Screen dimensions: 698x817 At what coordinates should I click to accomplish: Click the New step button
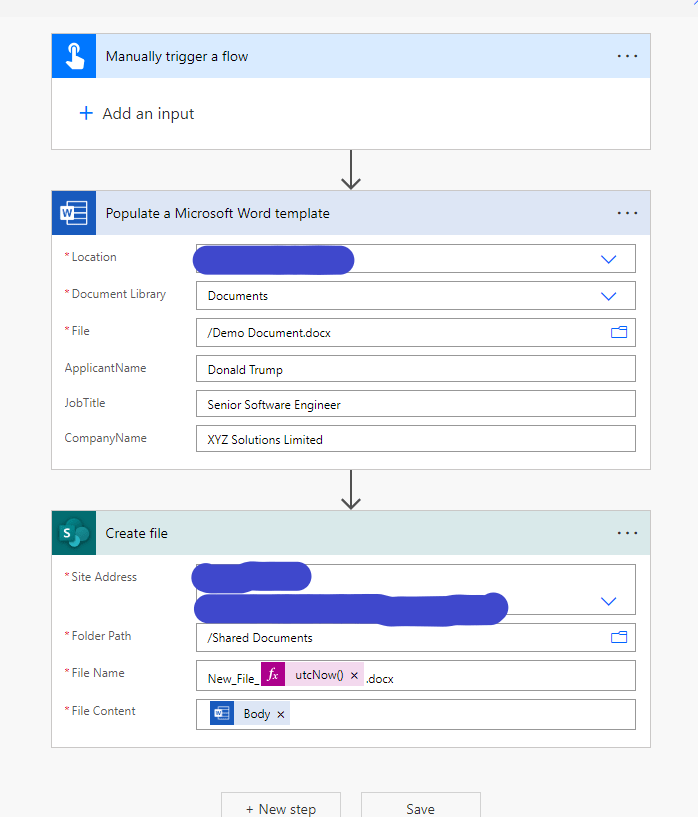pyautogui.click(x=281, y=807)
